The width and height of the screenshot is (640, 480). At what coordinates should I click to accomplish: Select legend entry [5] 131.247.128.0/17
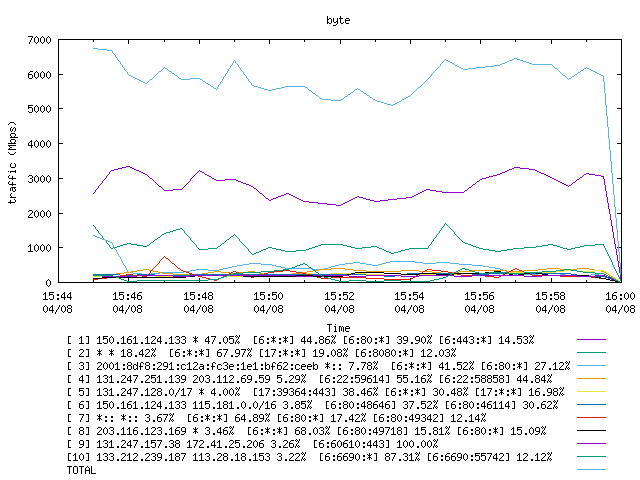click(x=316, y=392)
